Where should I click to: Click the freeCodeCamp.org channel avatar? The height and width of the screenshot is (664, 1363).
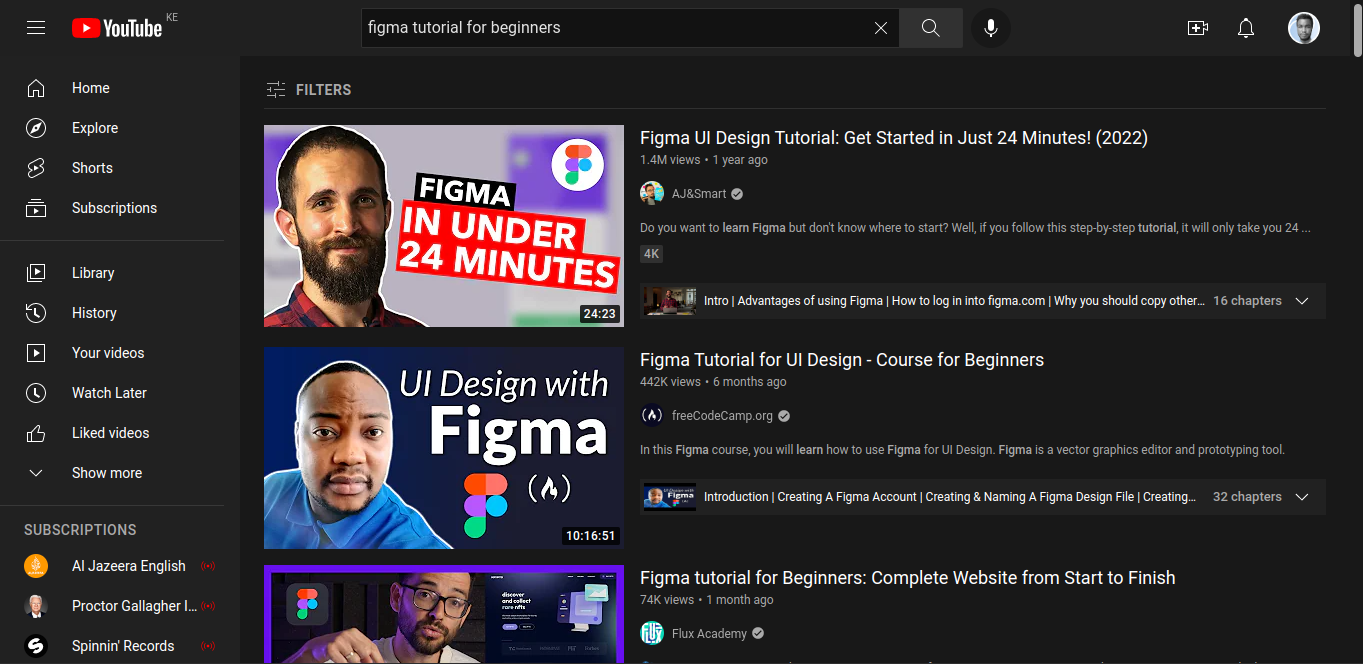(x=652, y=416)
